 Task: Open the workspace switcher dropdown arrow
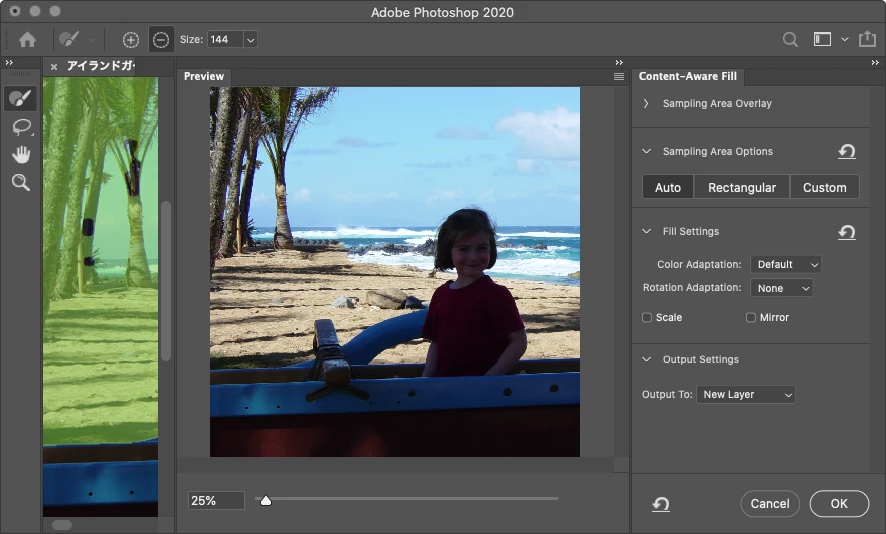click(845, 40)
